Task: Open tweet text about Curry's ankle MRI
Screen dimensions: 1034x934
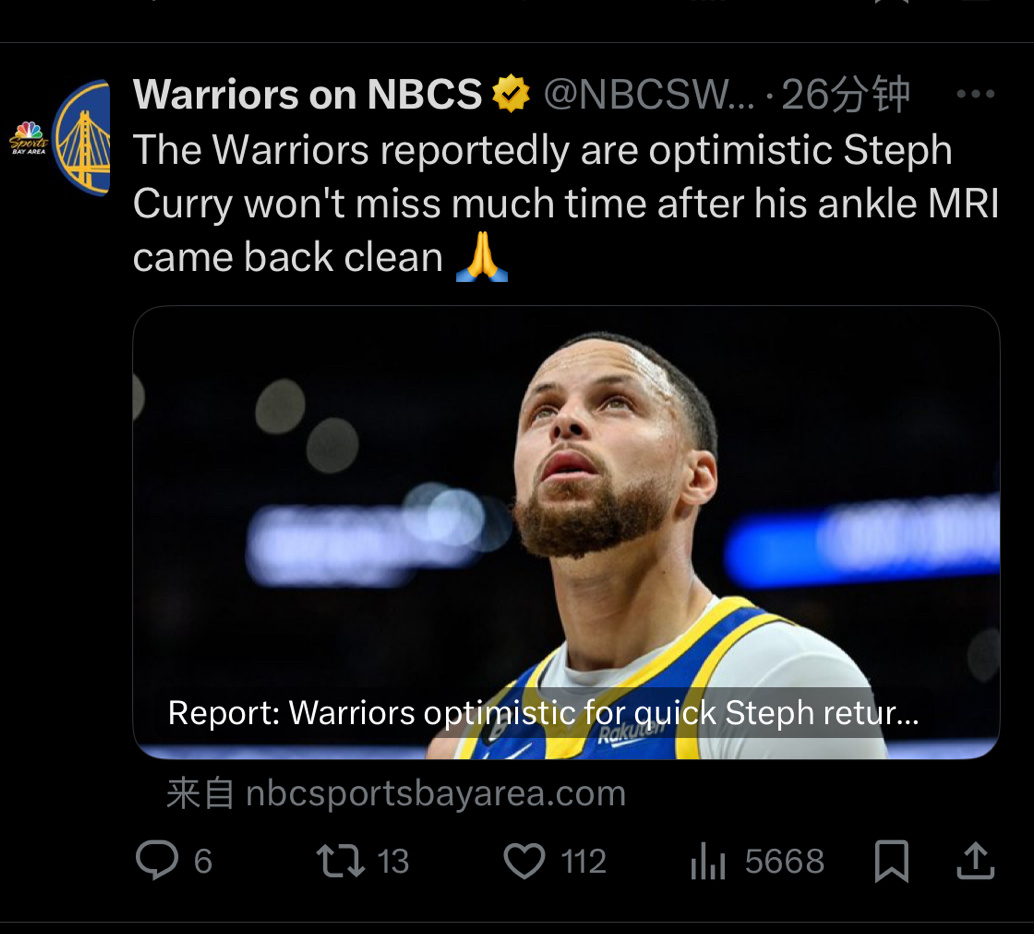Action: tap(565, 204)
